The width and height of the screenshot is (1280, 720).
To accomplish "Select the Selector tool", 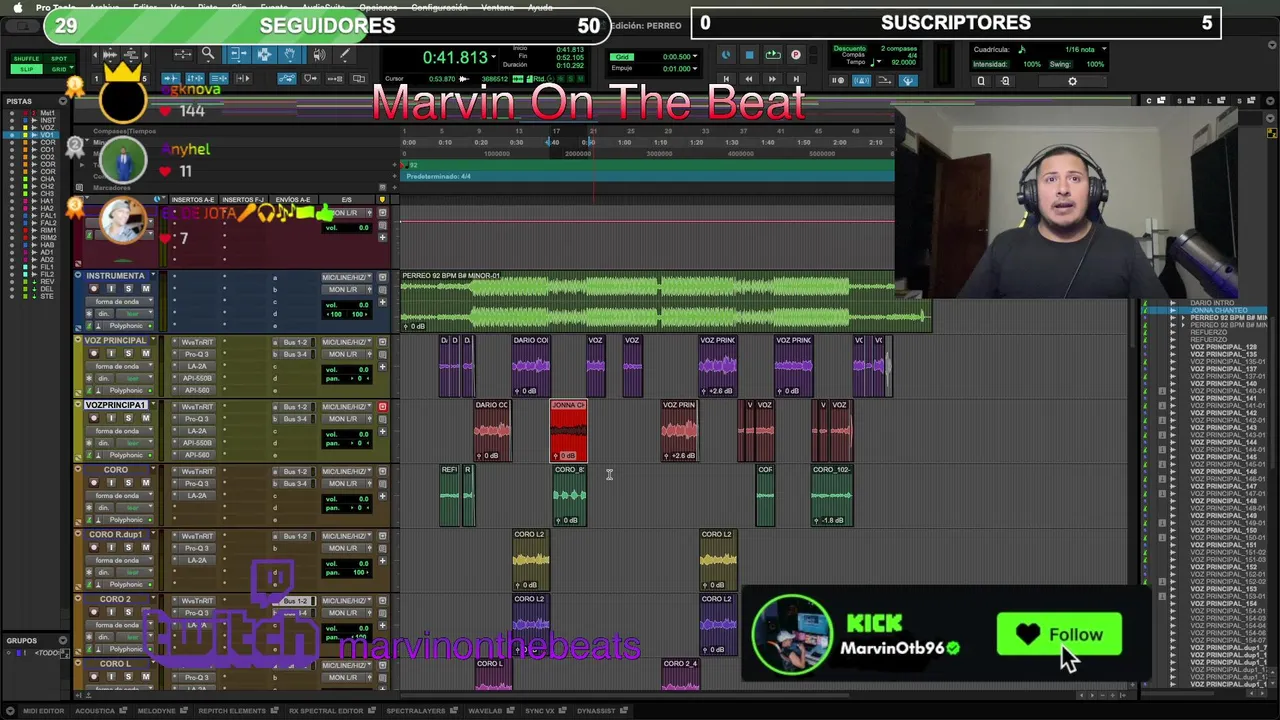I will [264, 54].
